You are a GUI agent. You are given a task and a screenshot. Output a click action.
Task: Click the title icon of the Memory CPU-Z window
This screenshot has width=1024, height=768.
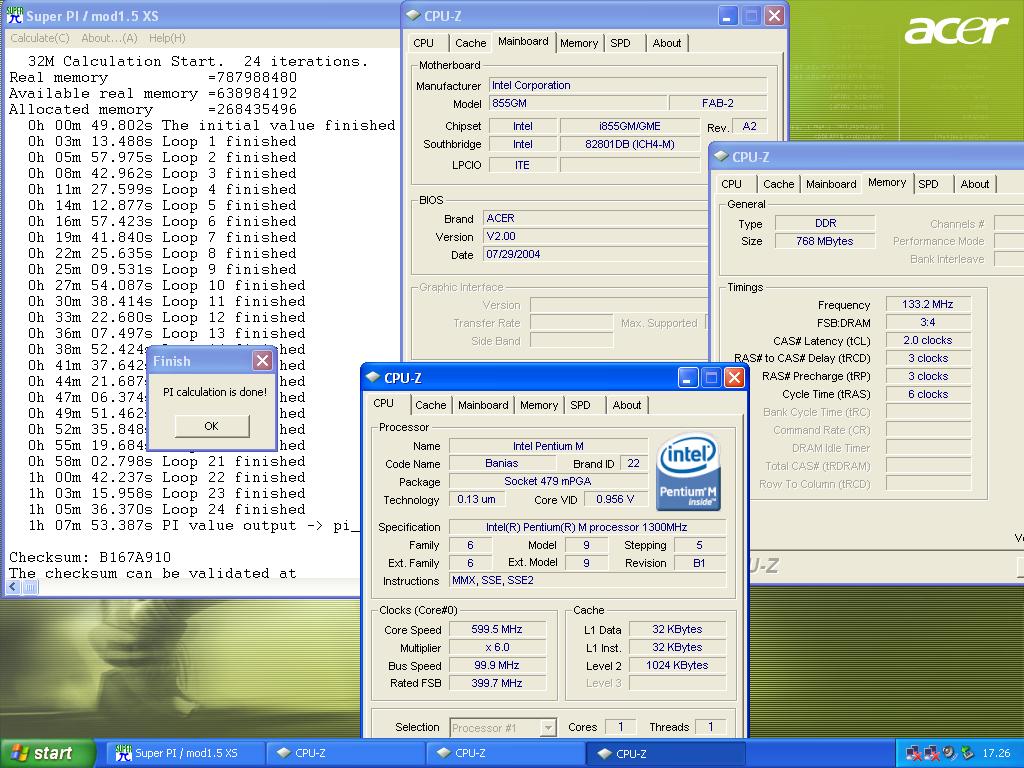721,156
